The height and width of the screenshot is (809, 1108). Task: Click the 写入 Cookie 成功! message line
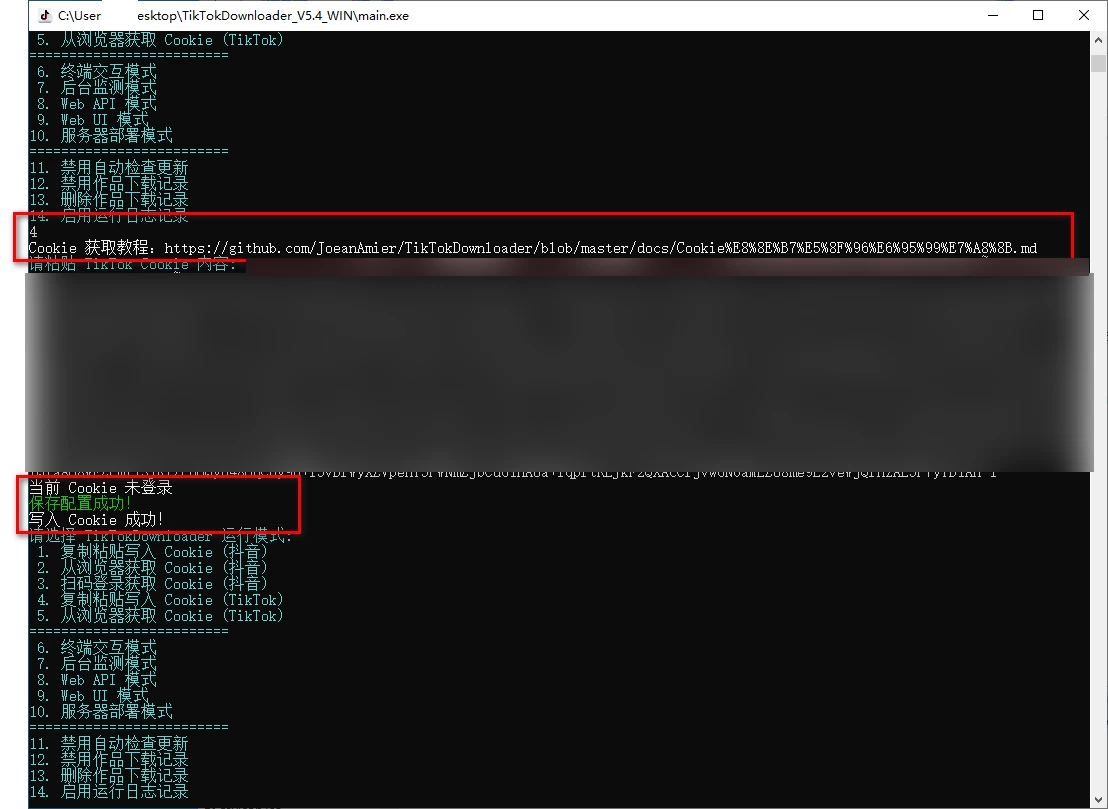coord(97,519)
